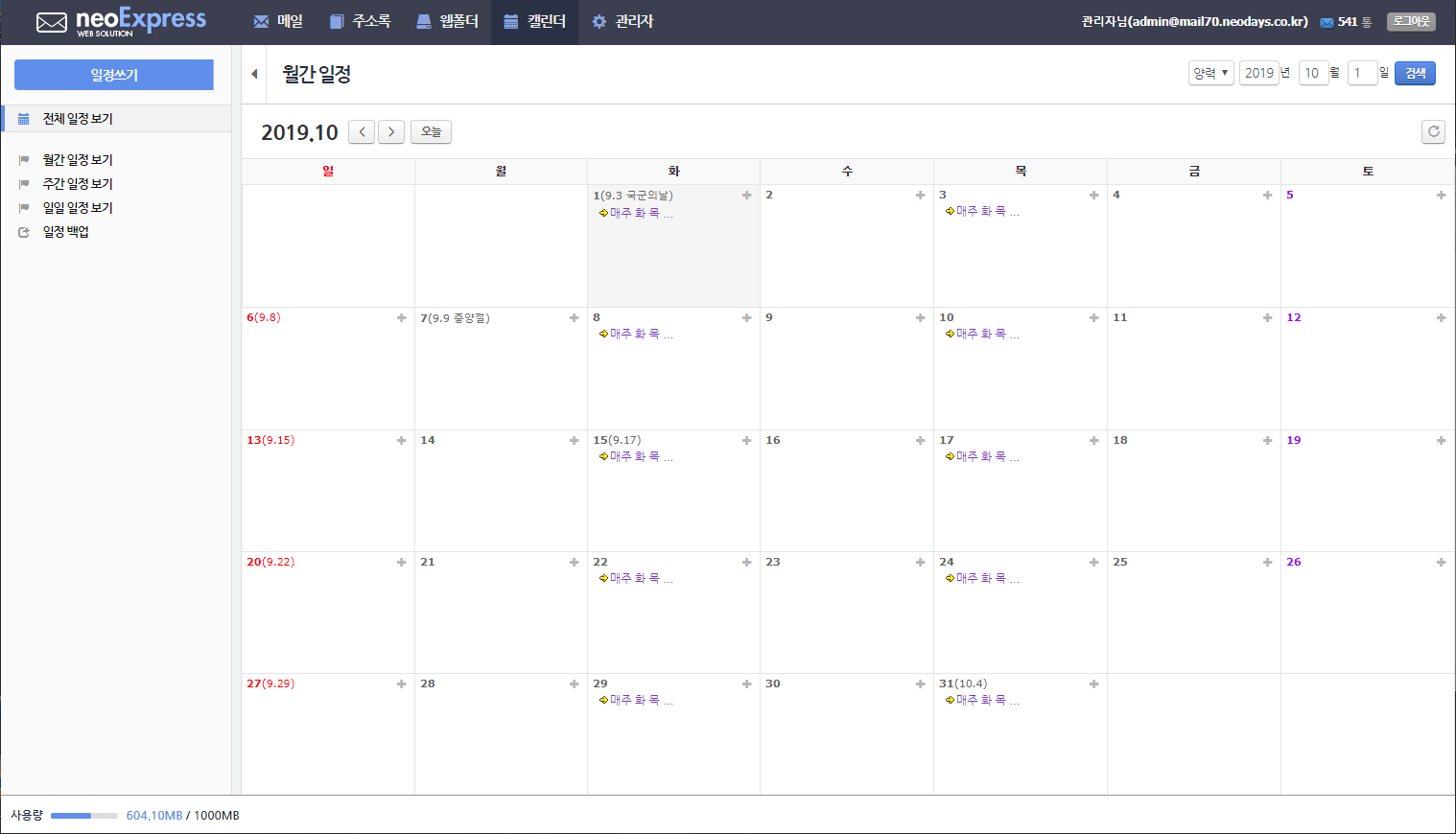The width and height of the screenshot is (1456, 834).
Task: Select 주간 일정 보기 in sidebar
Action: 78,184
